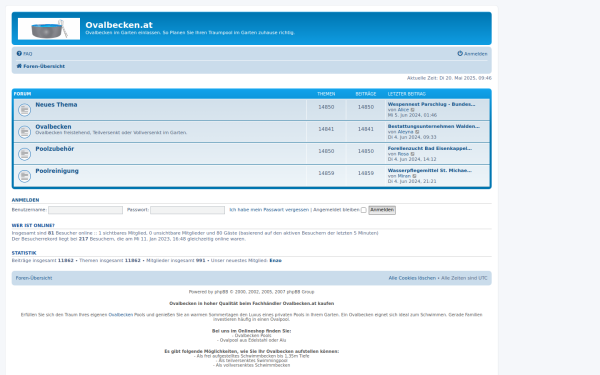
Task: Open user profile Miran
Action: click(404, 176)
